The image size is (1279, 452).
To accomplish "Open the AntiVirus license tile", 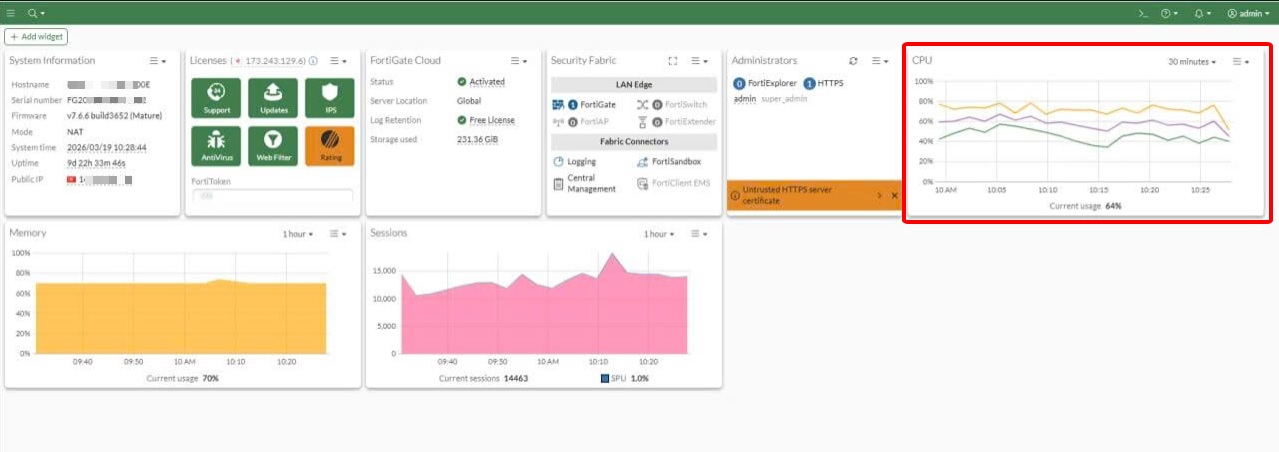I will (210, 146).
